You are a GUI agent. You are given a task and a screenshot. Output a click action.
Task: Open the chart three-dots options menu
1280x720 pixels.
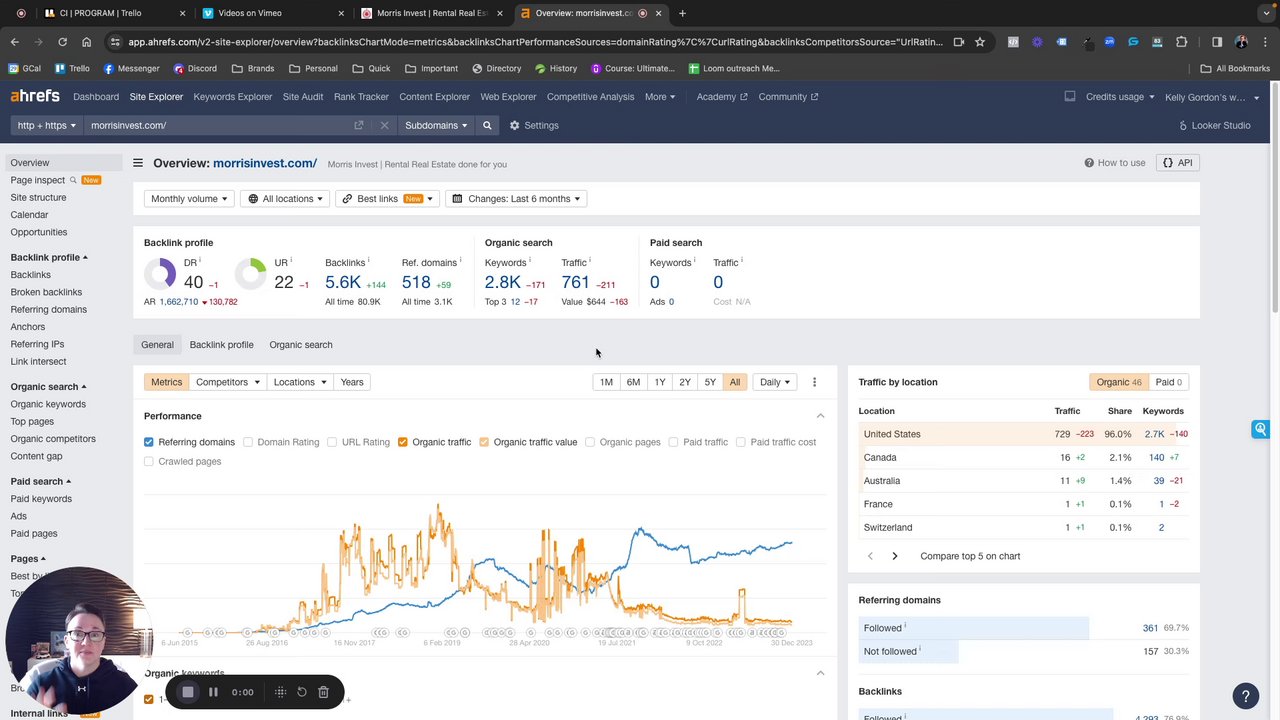[x=814, y=382]
